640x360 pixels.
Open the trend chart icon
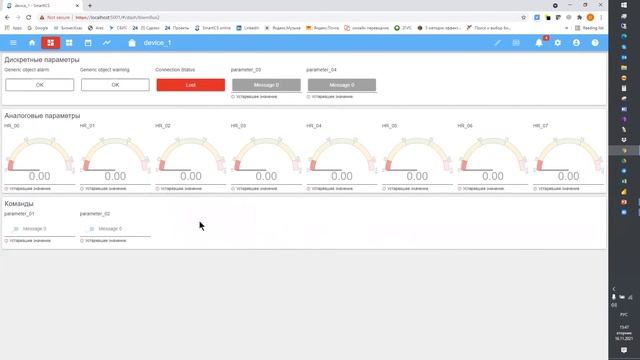tap(107, 43)
